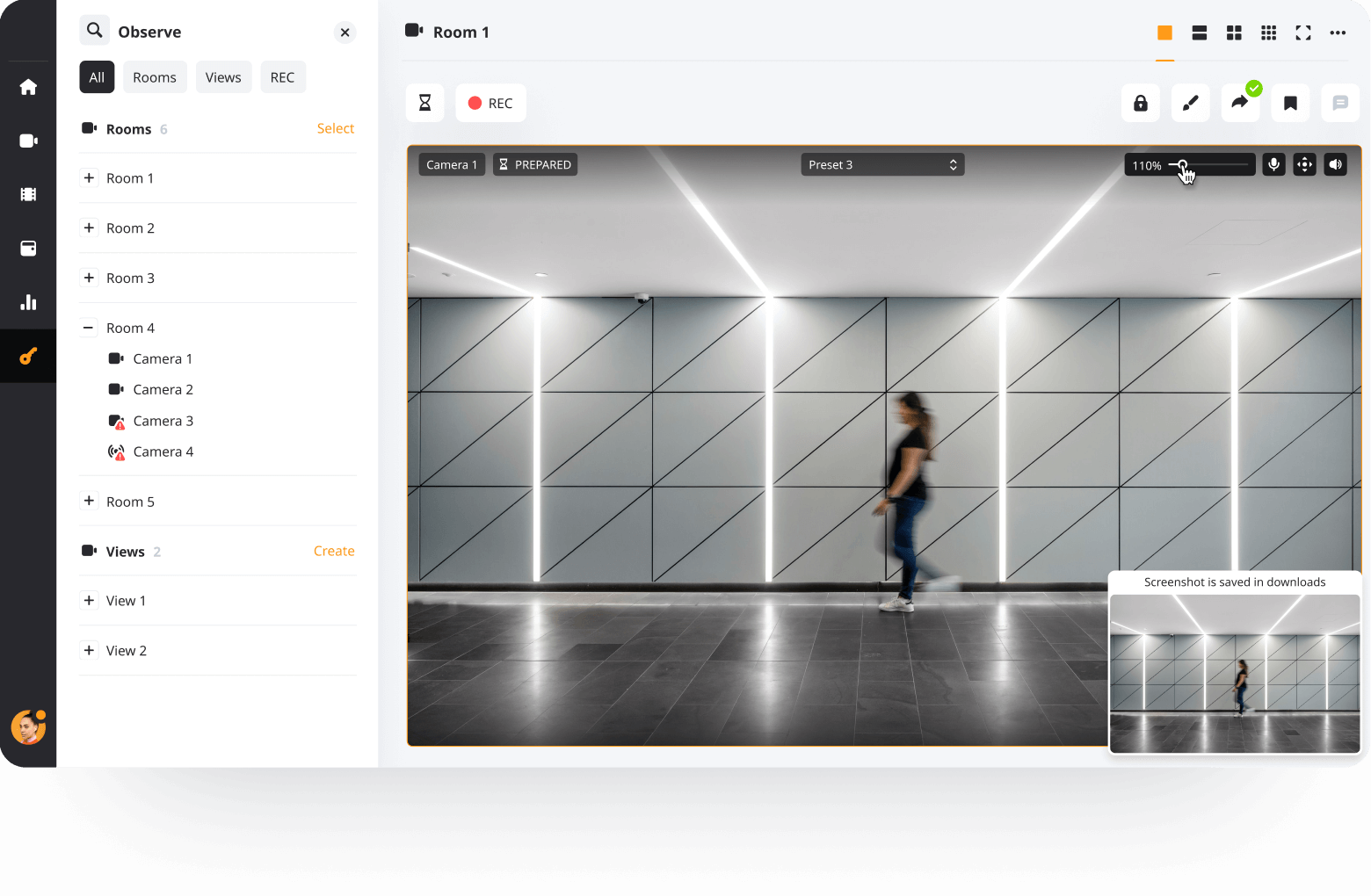
Task: Click the Create link for Views
Action: (x=334, y=551)
